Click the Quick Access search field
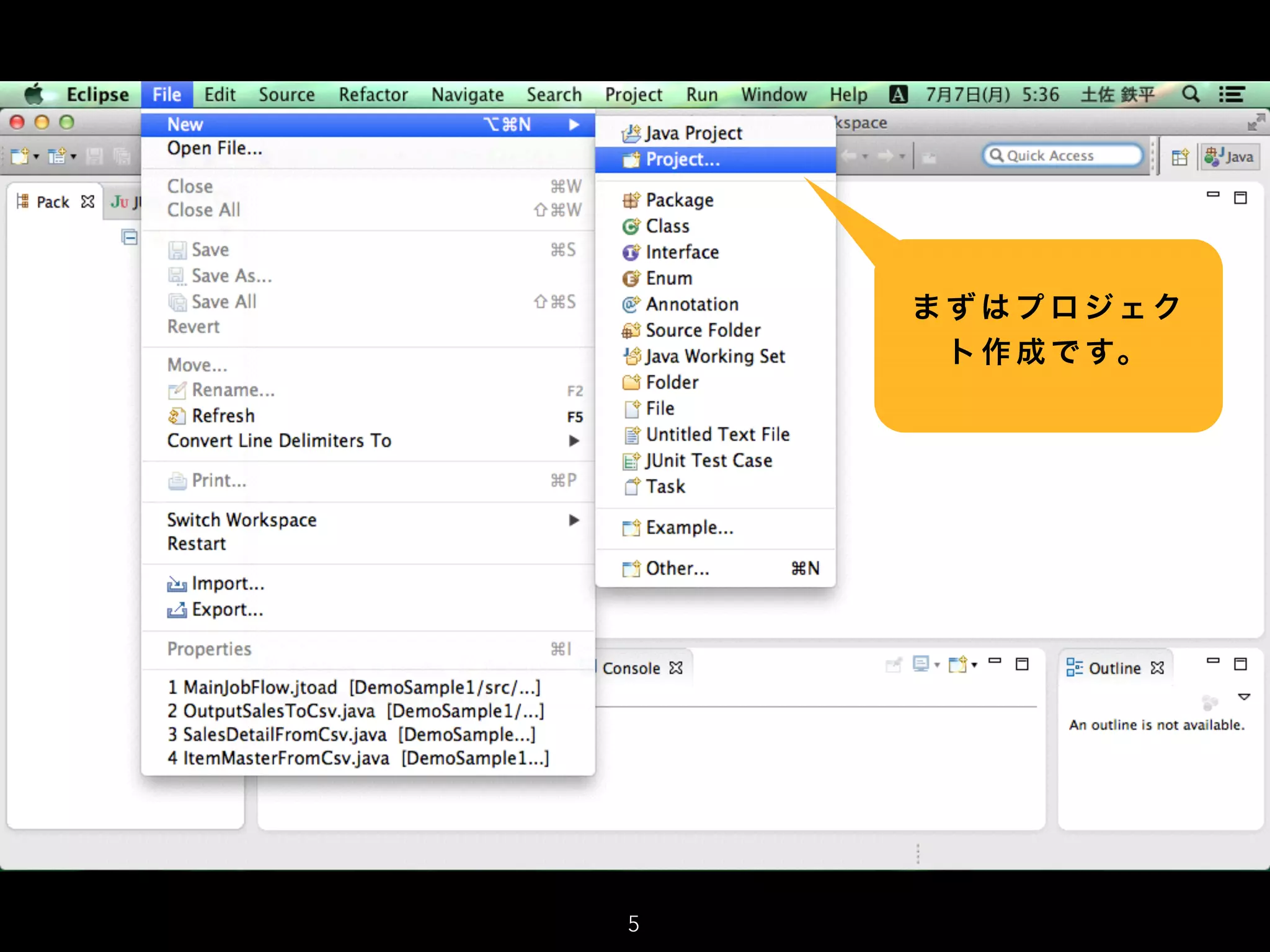 (1063, 156)
